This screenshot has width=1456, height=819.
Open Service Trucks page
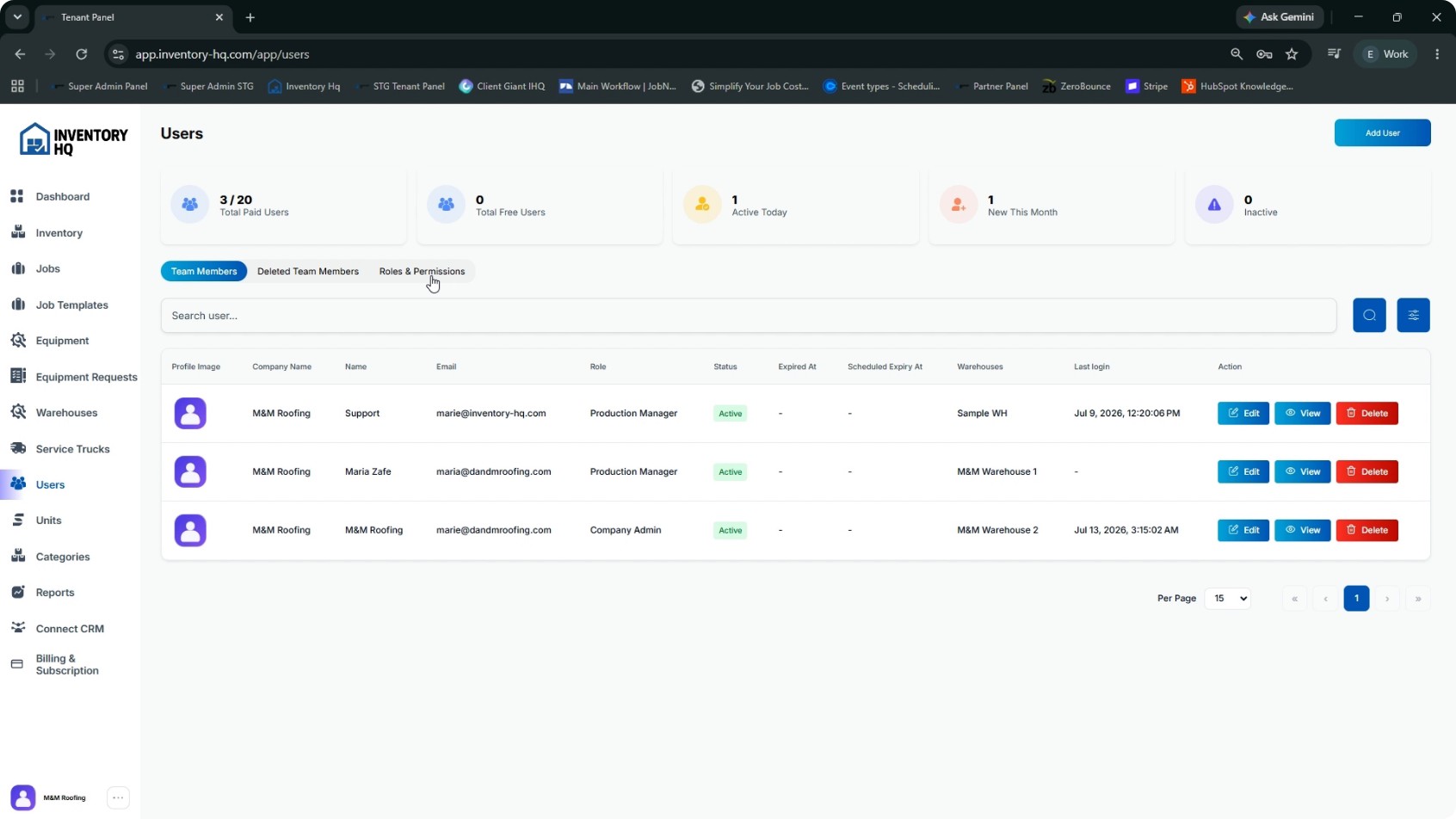pos(72,449)
